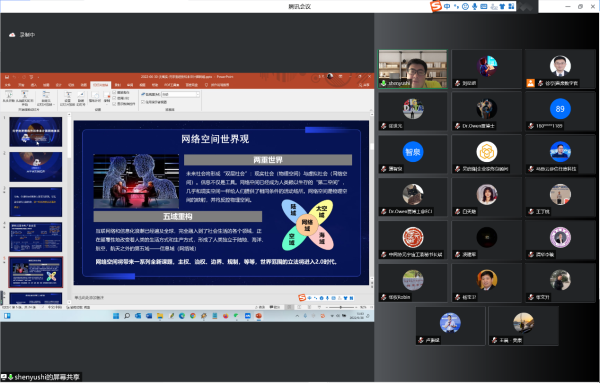Select slide 2 thumbnail in slide panel

point(36,167)
